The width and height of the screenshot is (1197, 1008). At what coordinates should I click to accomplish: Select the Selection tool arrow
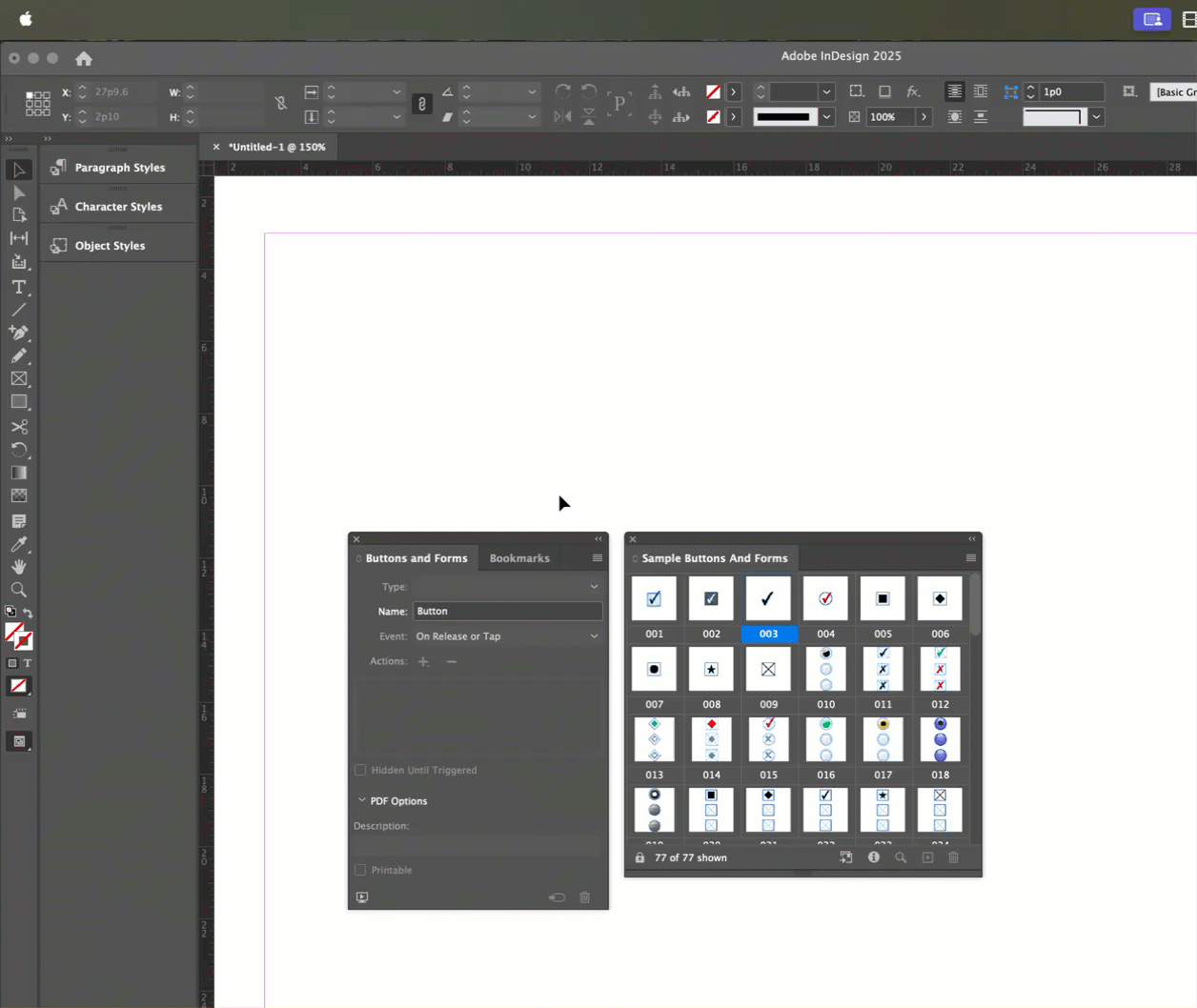pos(19,171)
